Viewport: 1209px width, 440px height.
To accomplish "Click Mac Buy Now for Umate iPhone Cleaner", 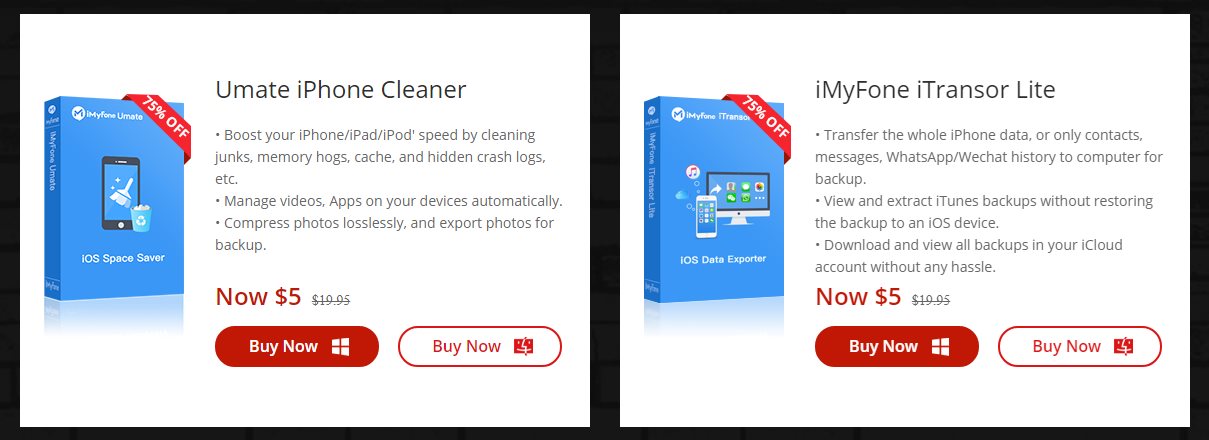I will point(480,346).
